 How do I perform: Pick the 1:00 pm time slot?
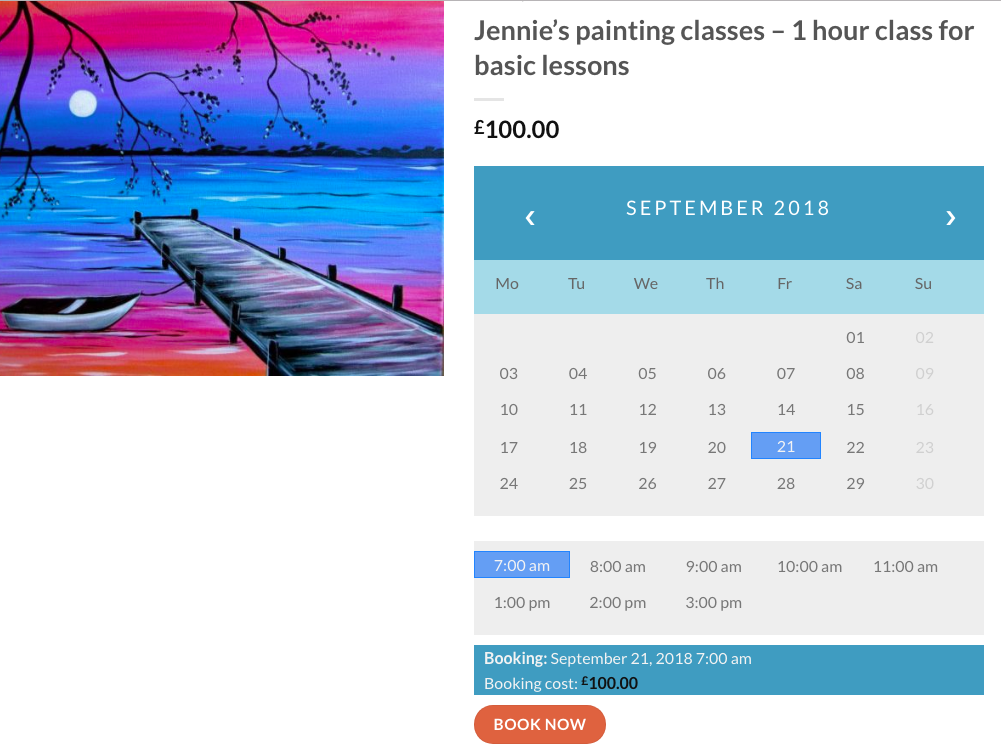(522, 602)
